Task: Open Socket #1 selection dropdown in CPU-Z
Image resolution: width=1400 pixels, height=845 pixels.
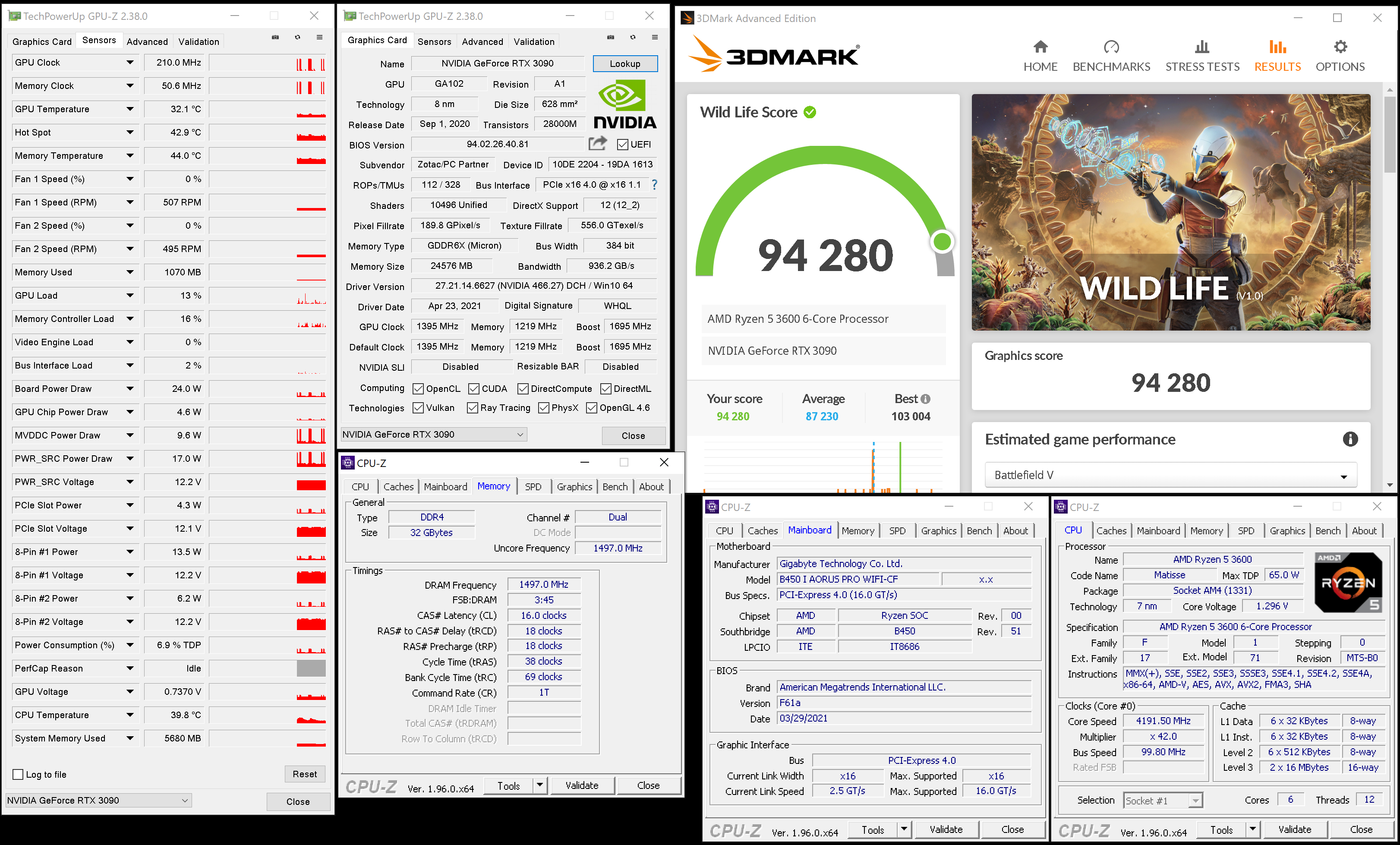Action: click(1163, 800)
